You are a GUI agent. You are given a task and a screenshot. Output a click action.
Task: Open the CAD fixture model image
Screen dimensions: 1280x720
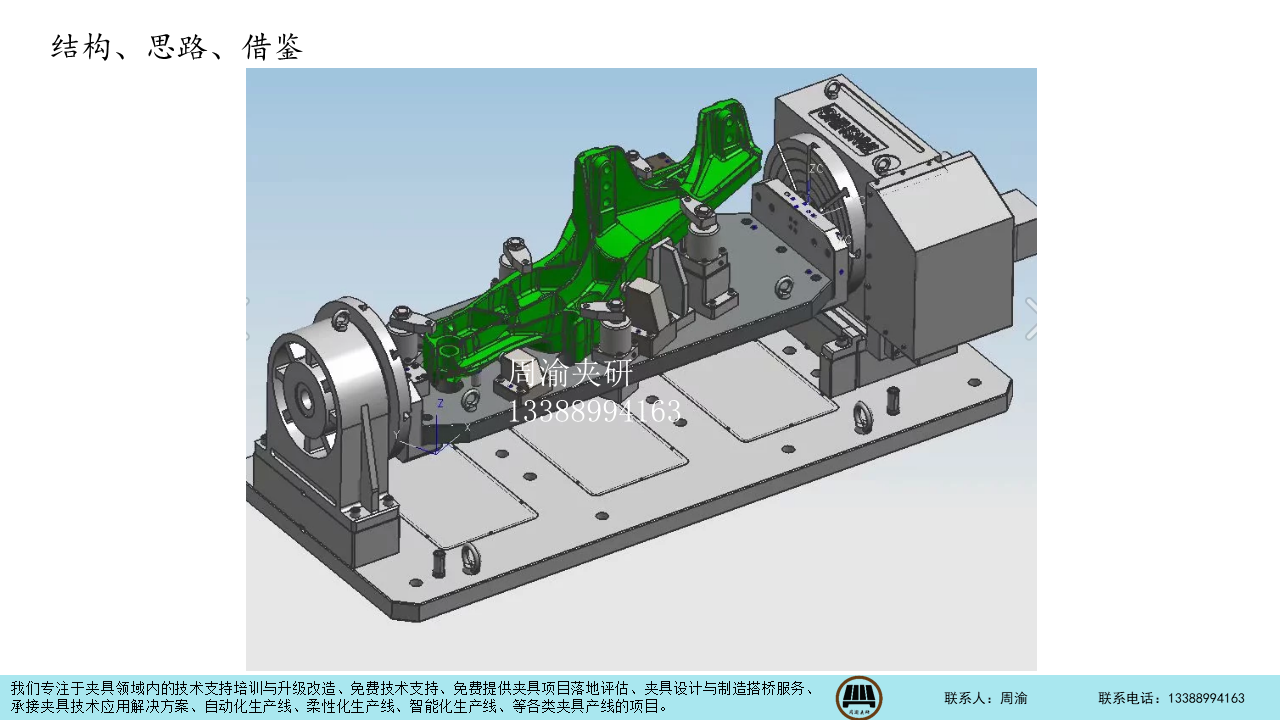click(x=641, y=369)
